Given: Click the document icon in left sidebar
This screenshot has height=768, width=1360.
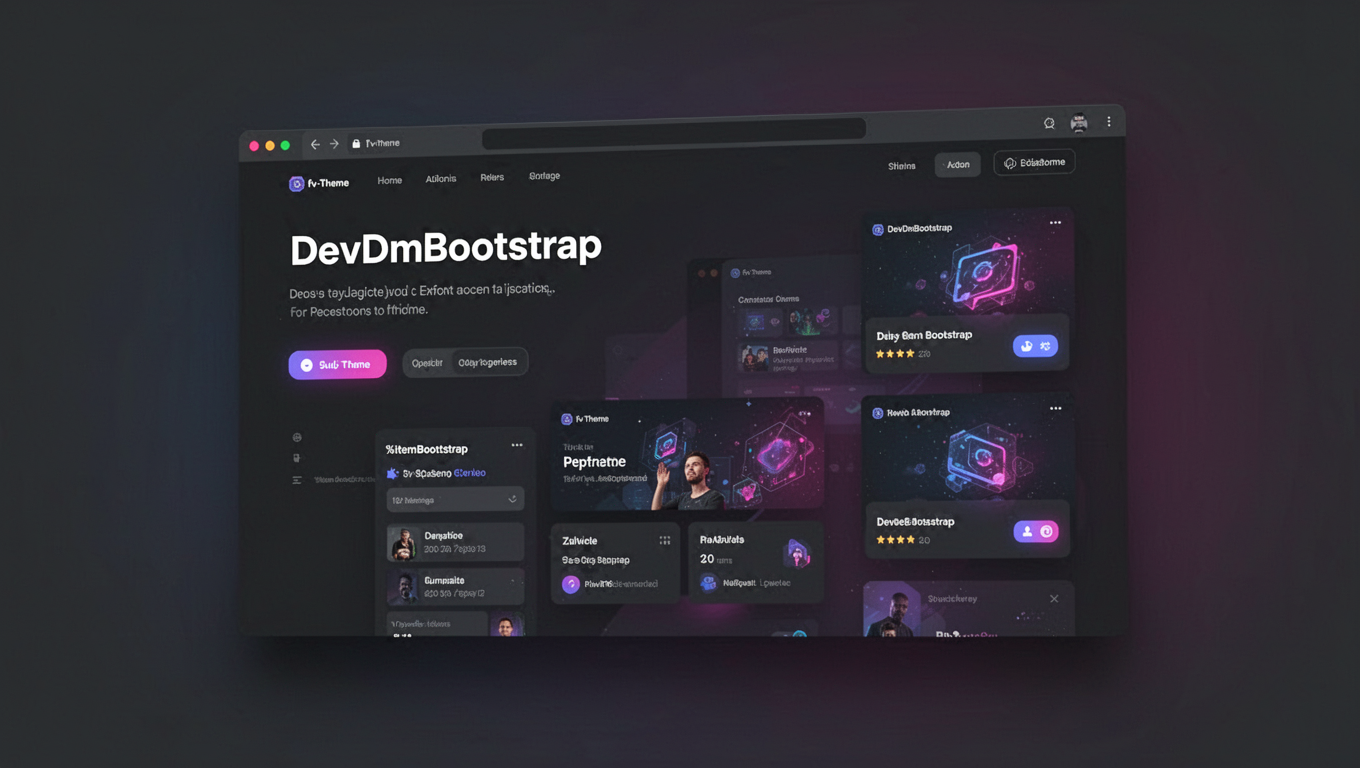Looking at the screenshot, I should pyautogui.click(x=297, y=458).
